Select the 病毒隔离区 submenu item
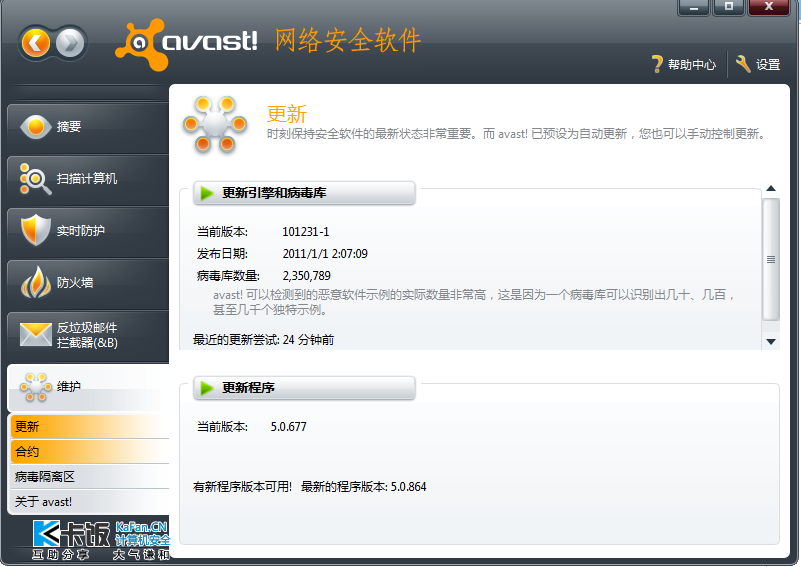Viewport: 801px width, 567px height. 90,477
